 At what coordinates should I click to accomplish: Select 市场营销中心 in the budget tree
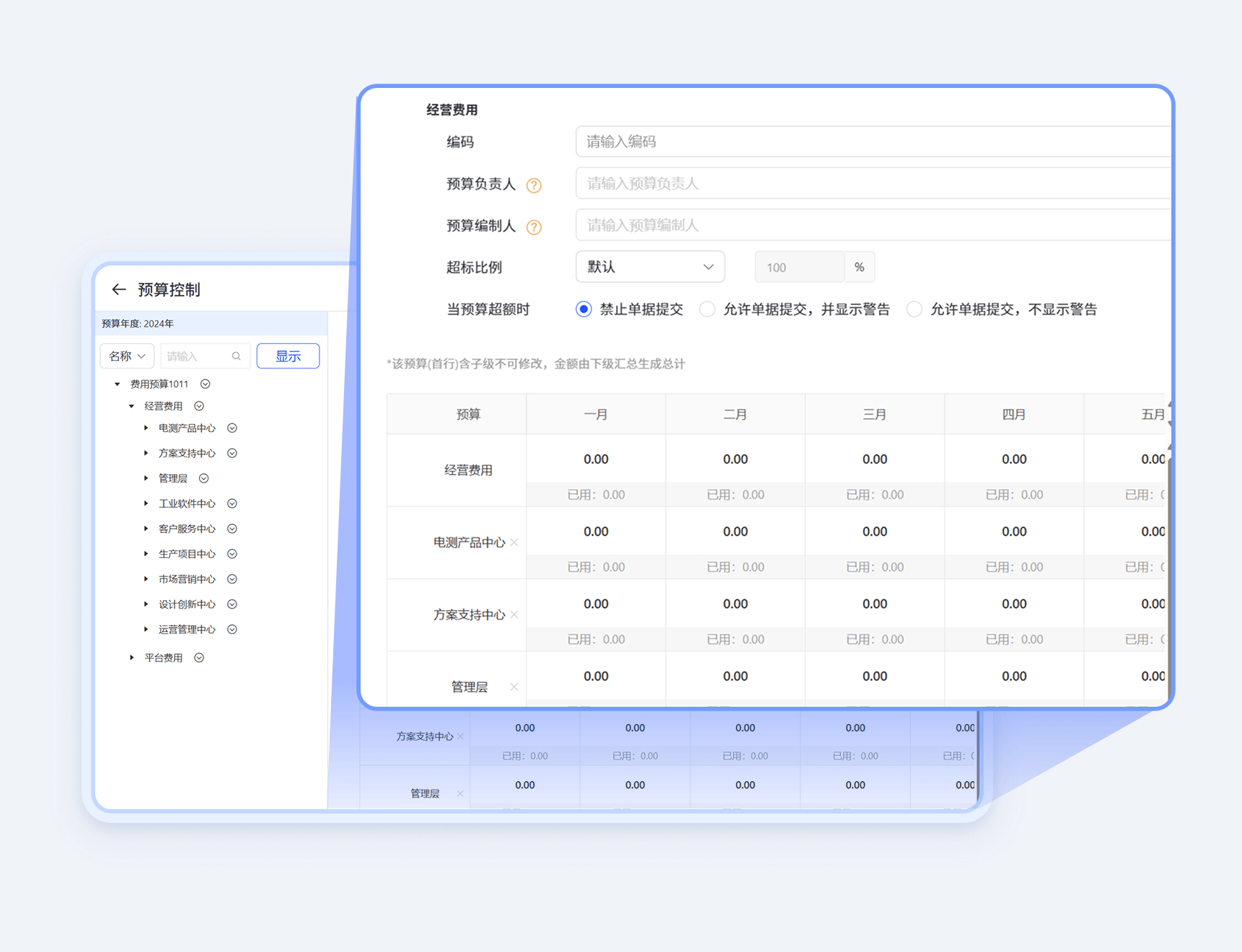[187, 579]
